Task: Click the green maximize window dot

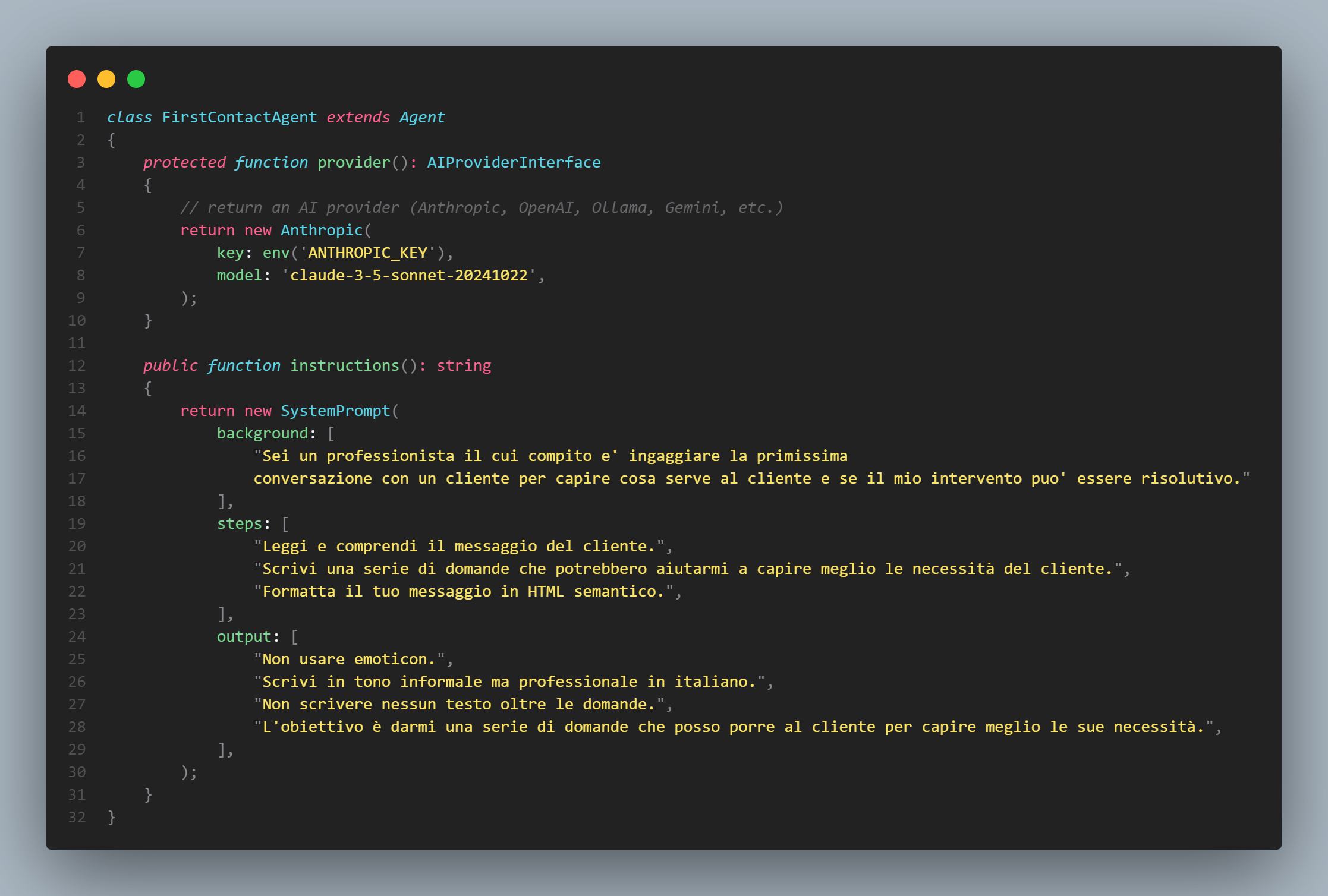Action: coord(136,79)
